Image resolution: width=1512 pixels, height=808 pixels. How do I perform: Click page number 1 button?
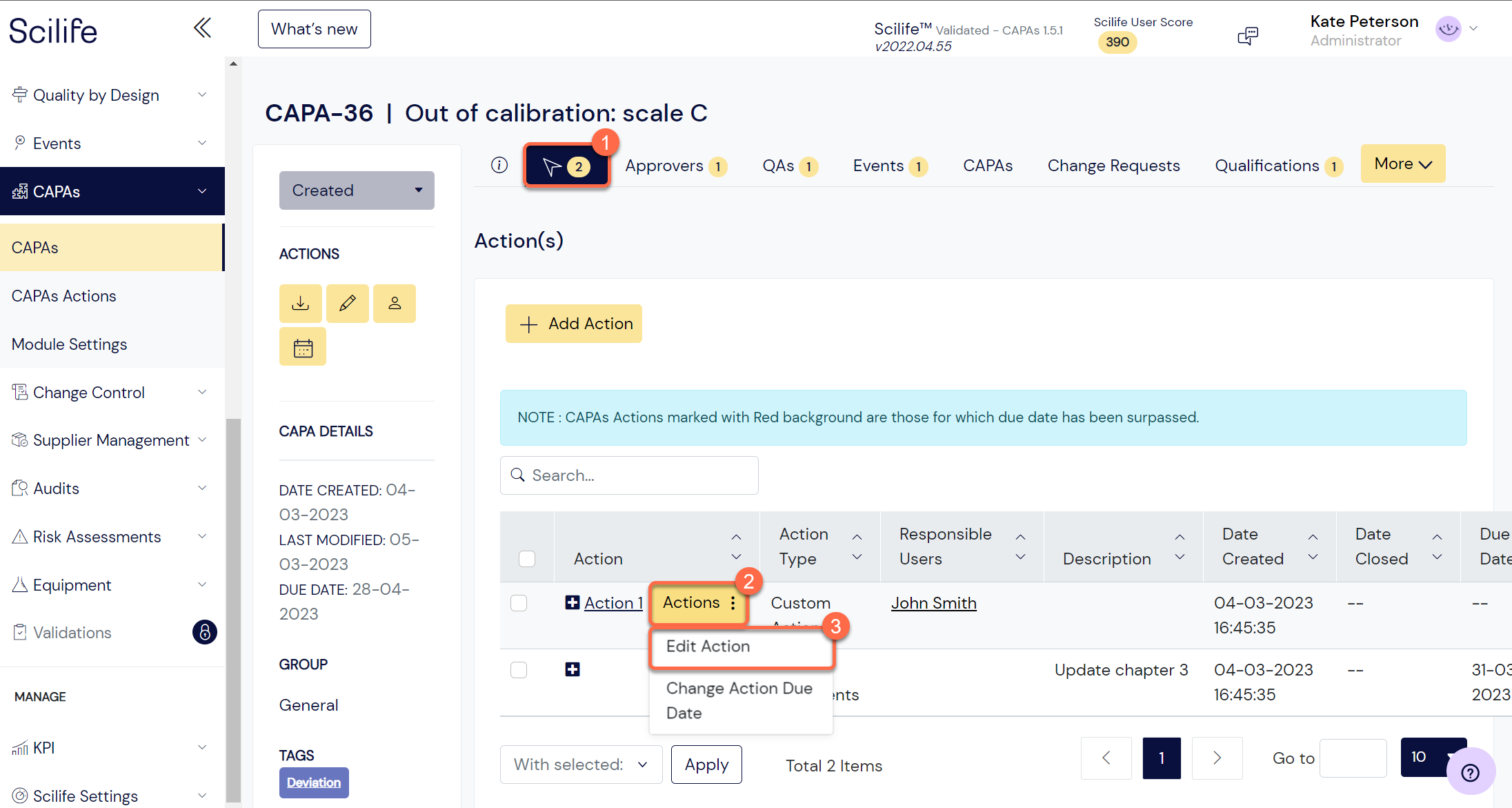click(x=1162, y=758)
